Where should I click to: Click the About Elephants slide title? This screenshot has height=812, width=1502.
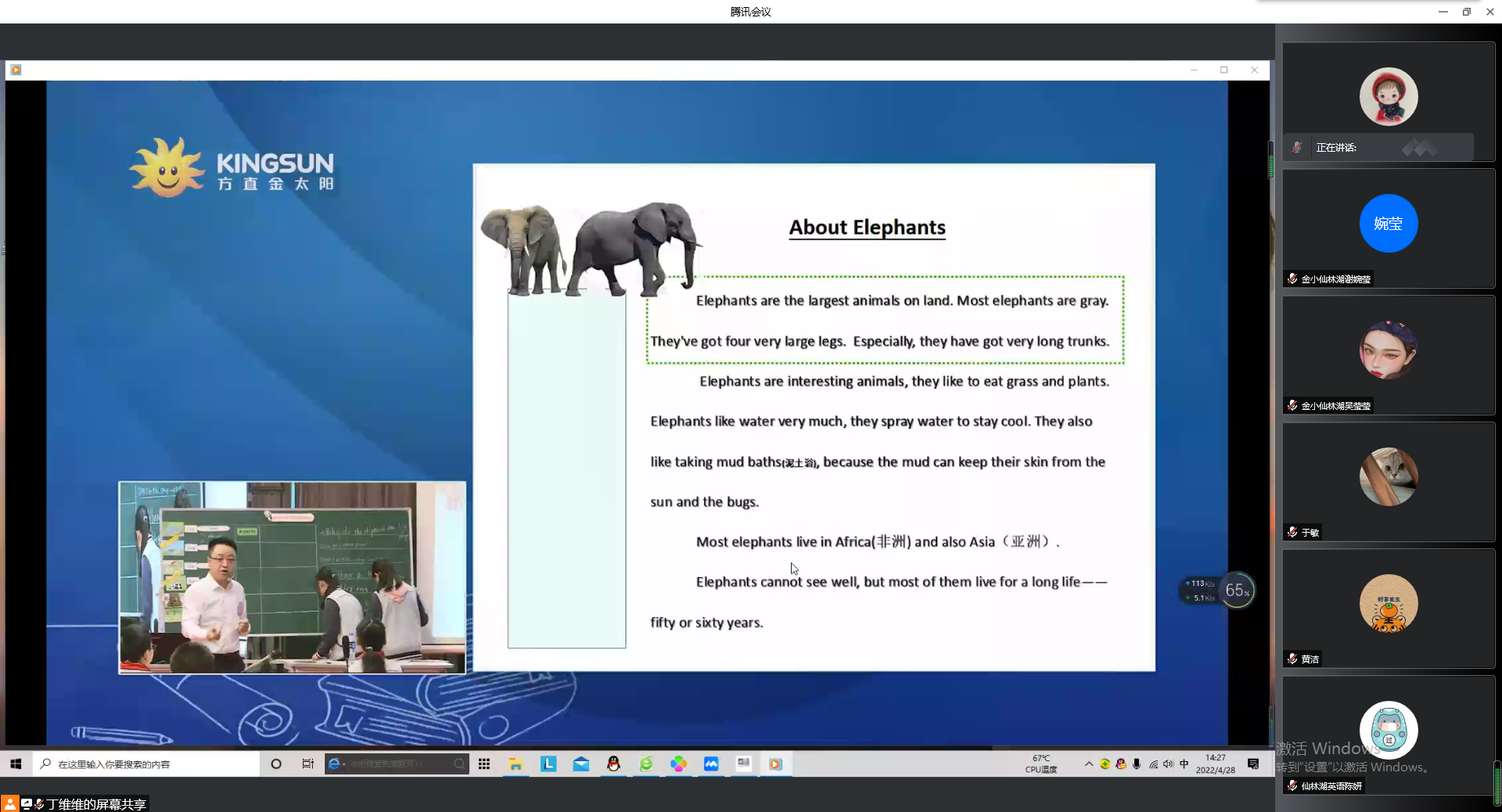click(x=867, y=227)
